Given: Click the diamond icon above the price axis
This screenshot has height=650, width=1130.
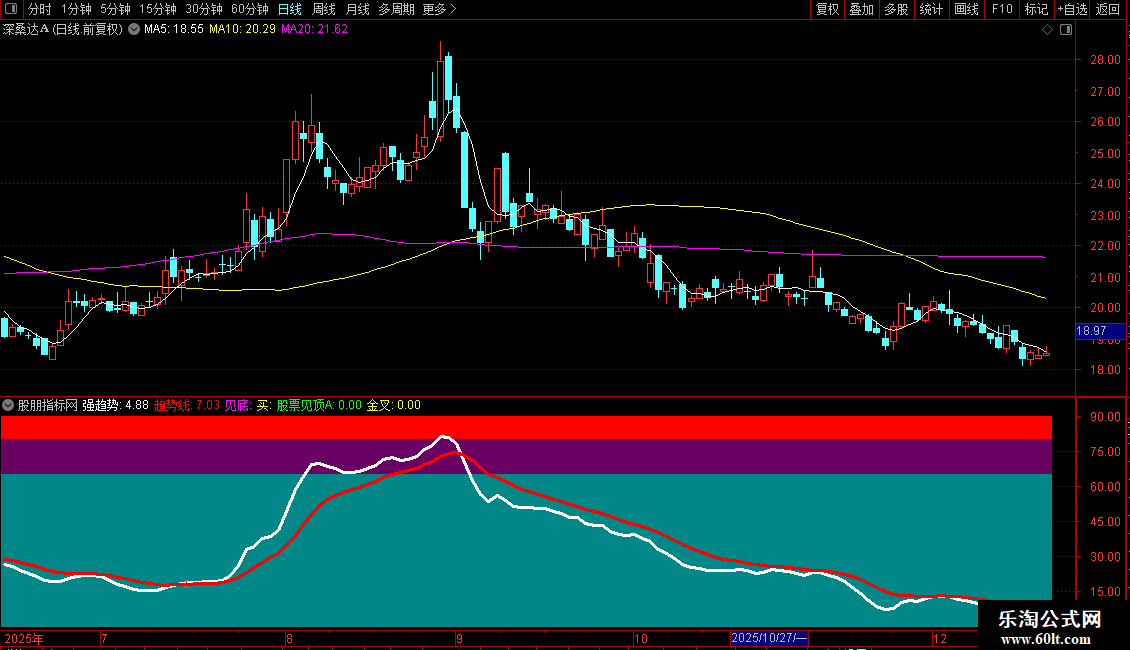Looking at the screenshot, I should [1048, 30].
